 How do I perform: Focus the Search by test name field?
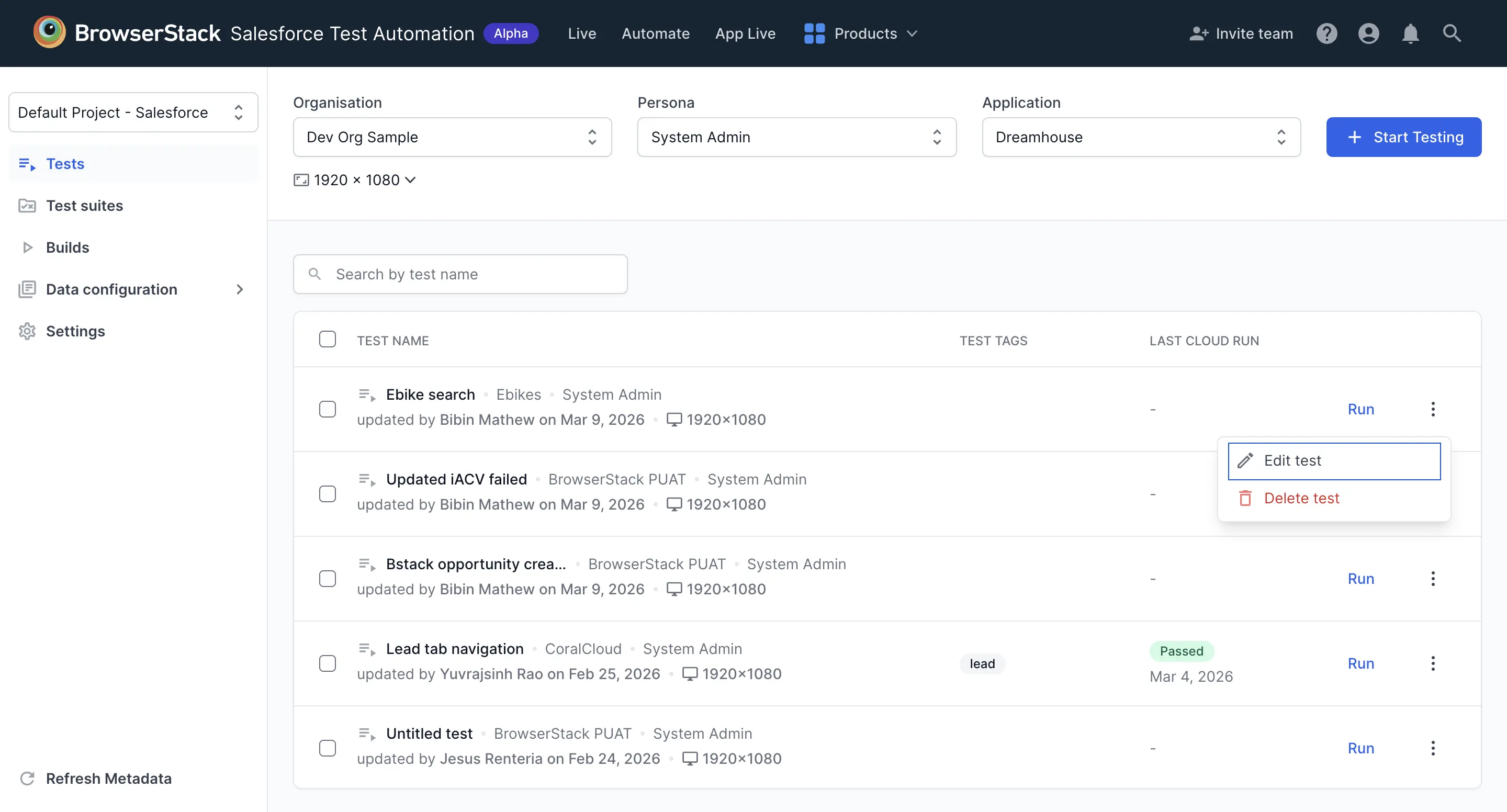(x=460, y=274)
